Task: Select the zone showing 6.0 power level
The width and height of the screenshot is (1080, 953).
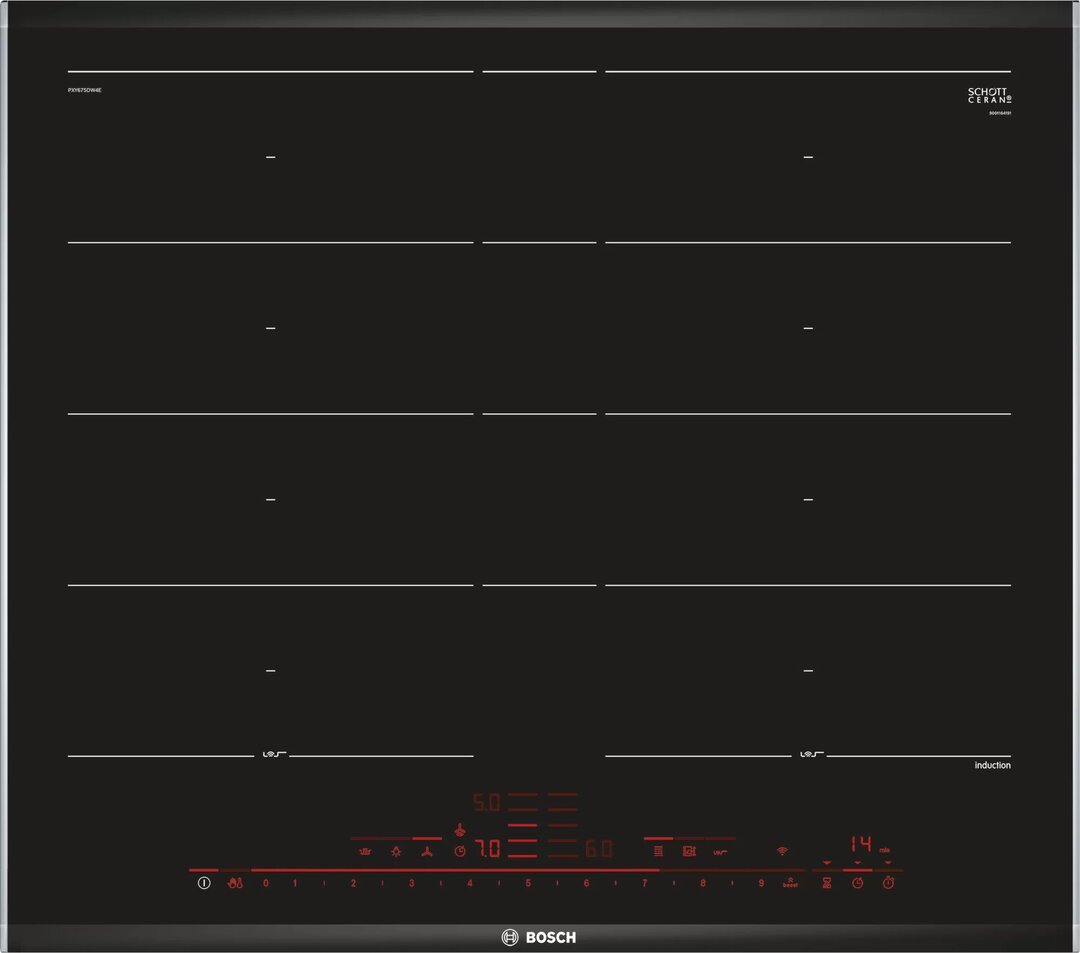Action: (599, 848)
